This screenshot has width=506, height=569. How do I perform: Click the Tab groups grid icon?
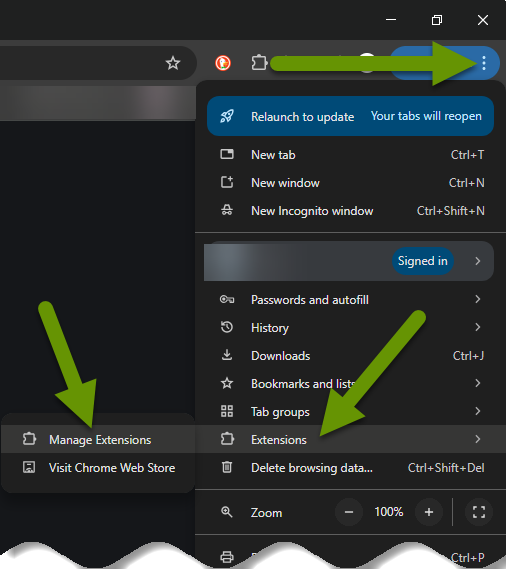pyautogui.click(x=227, y=411)
